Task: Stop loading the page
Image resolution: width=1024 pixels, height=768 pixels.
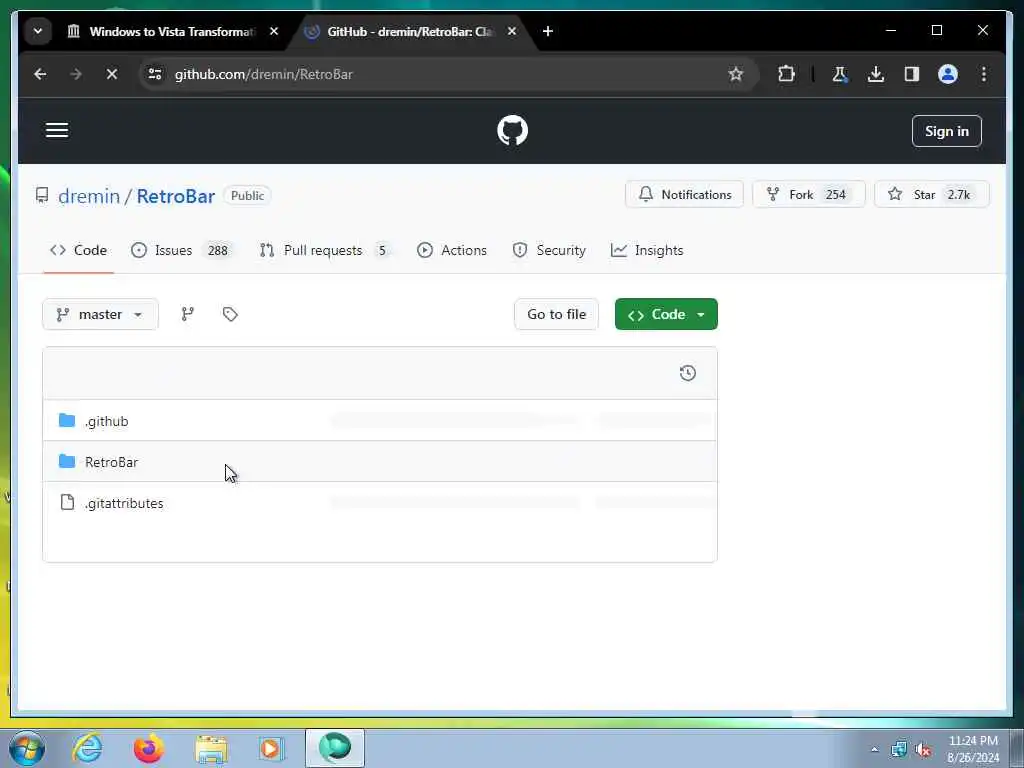Action: [x=112, y=74]
